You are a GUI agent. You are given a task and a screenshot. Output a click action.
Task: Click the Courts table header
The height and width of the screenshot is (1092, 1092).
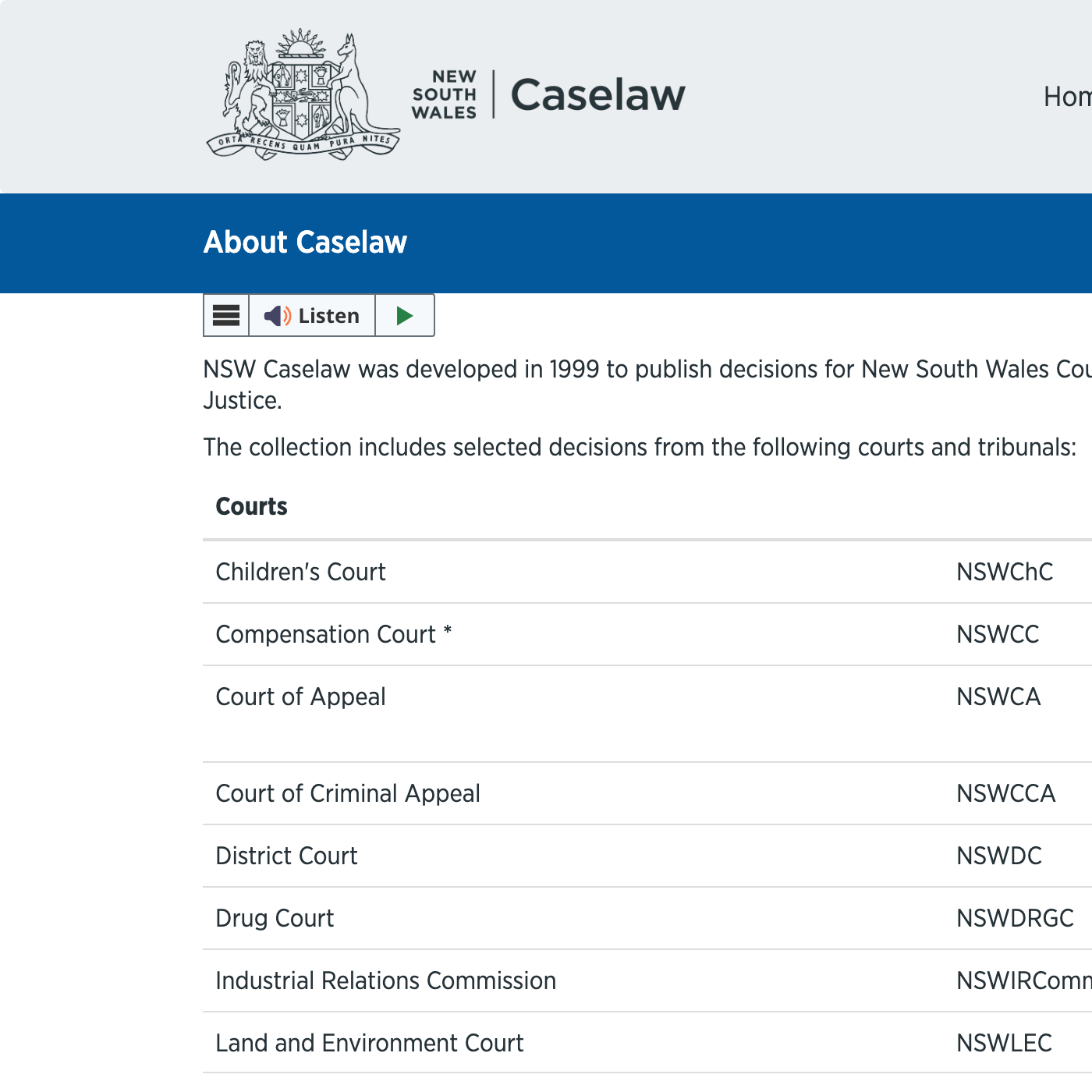click(x=251, y=506)
